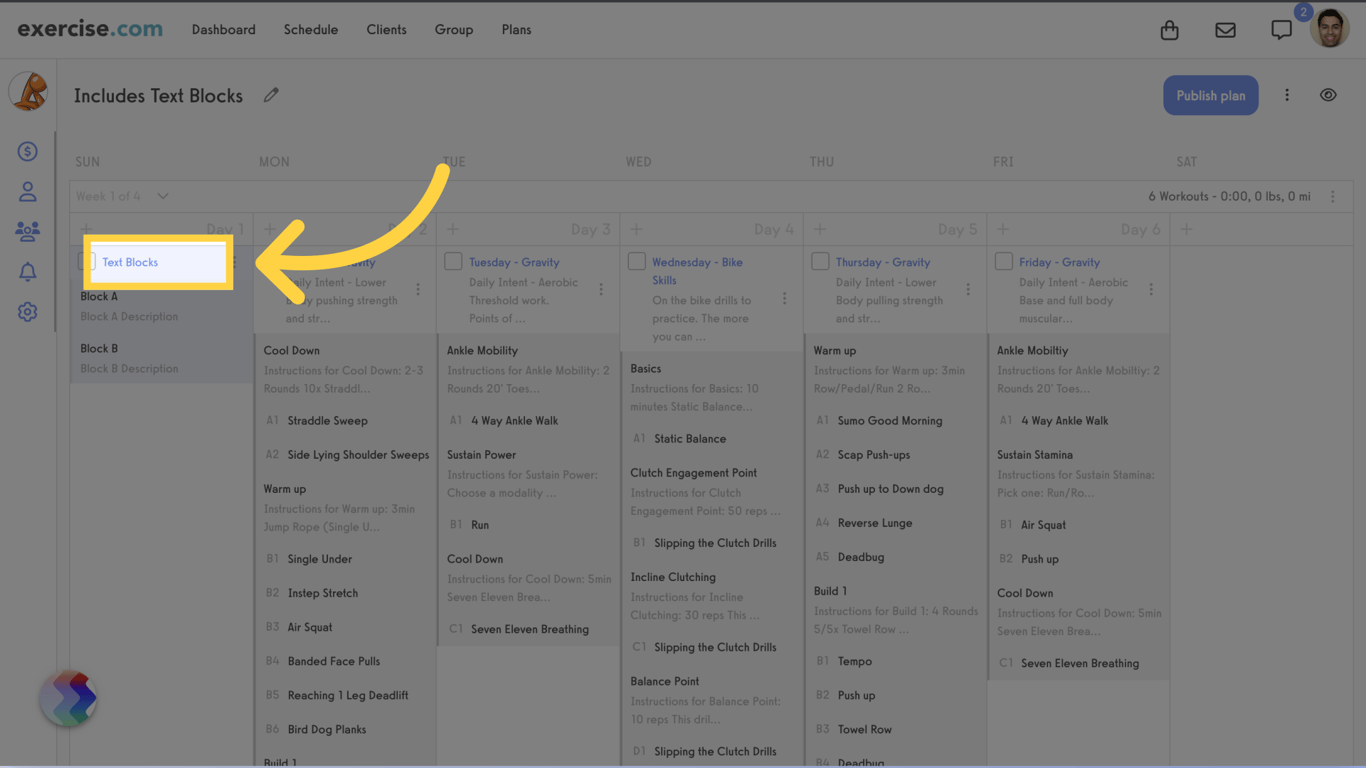This screenshot has height=768, width=1366.
Task: Select the Friday - Gravity workout checkbox
Action: (x=1004, y=262)
